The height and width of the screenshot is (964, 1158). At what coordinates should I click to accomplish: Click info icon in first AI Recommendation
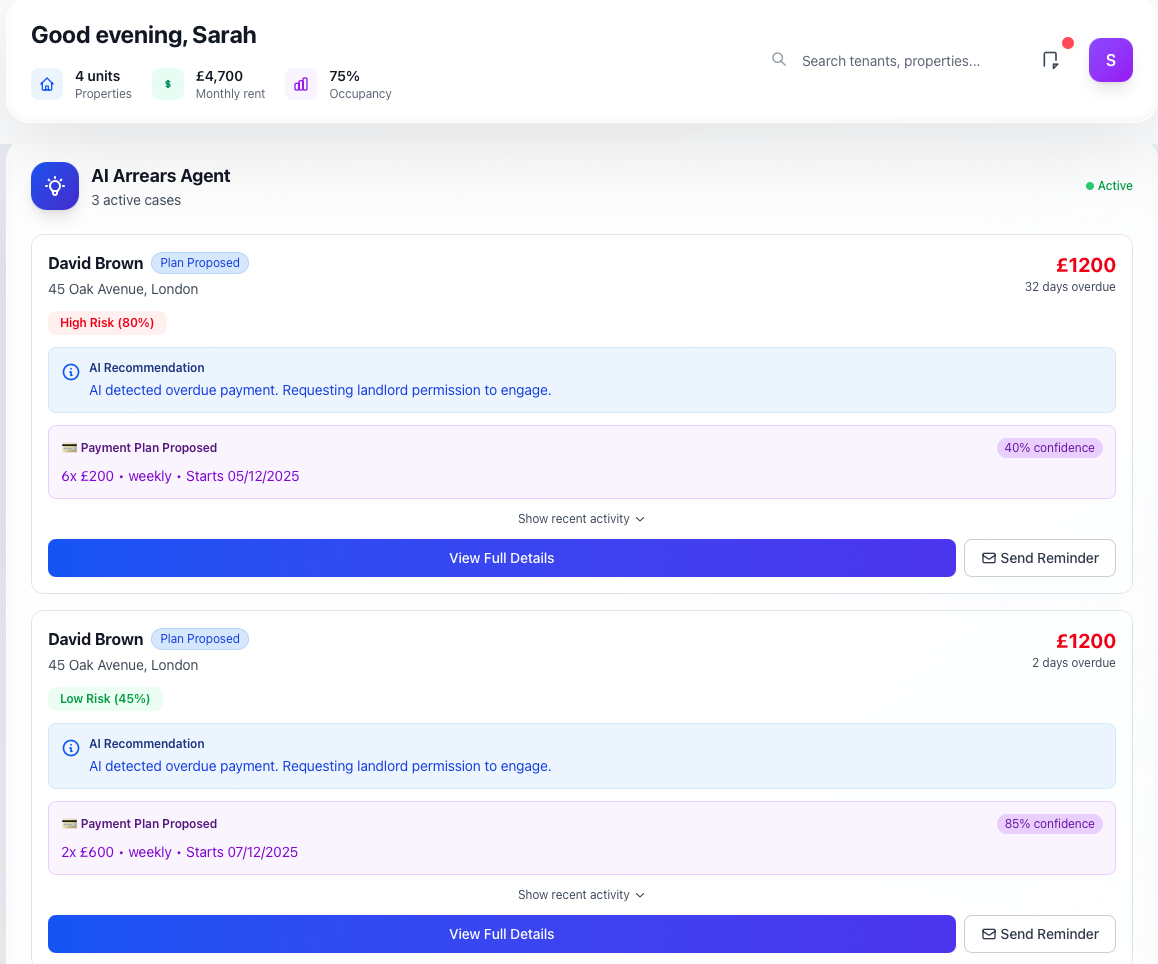71,372
